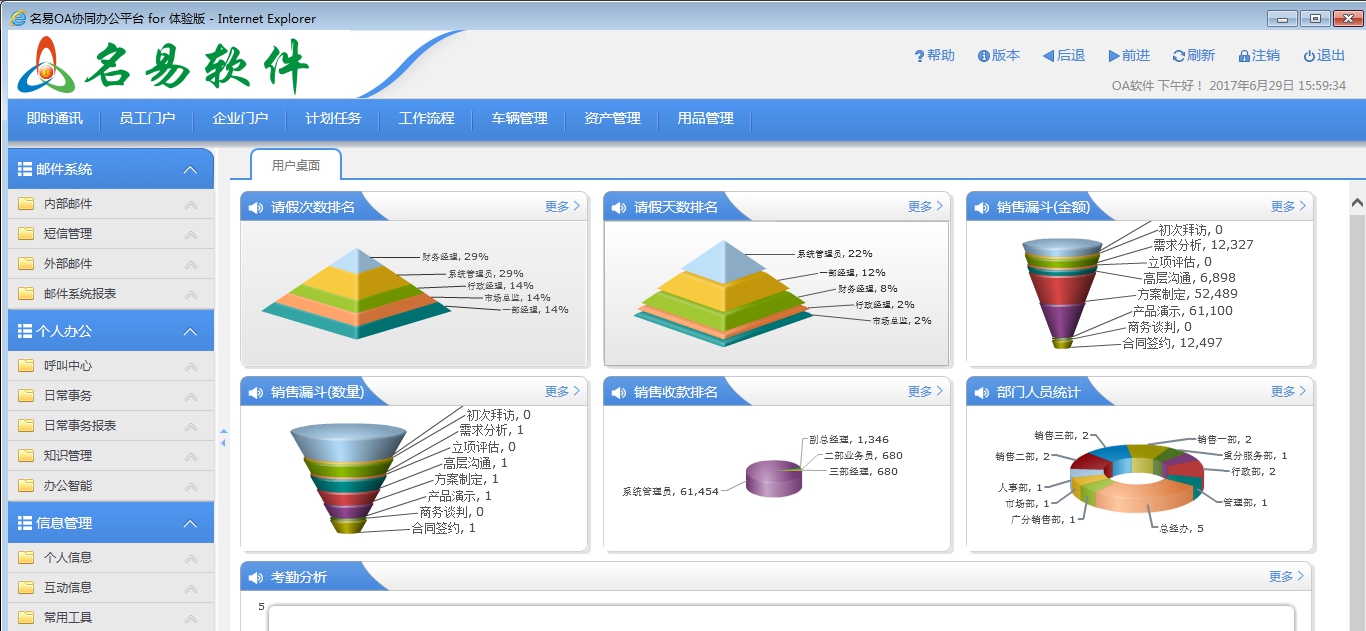Viewport: 1366px width, 631px height.
Task: Collapse the 个人办公 section chevron
Action: coord(189,330)
